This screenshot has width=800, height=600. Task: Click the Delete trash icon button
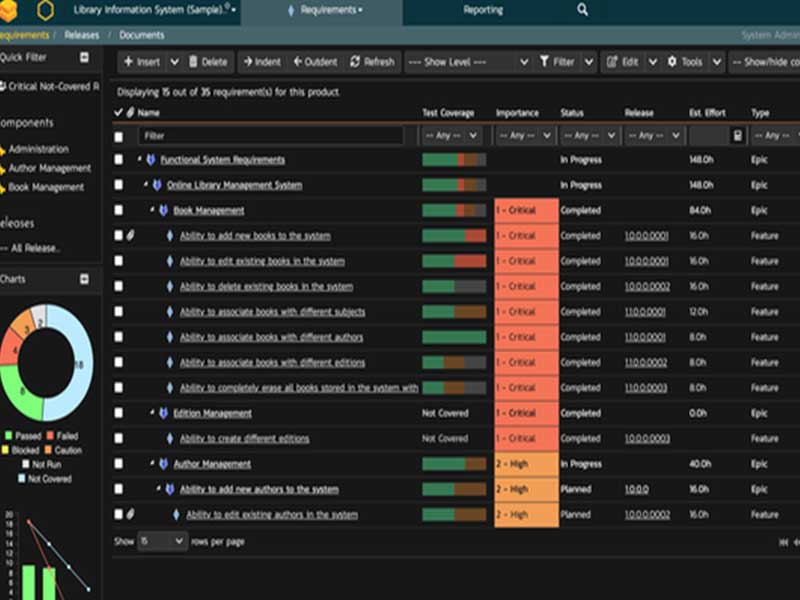pos(208,62)
